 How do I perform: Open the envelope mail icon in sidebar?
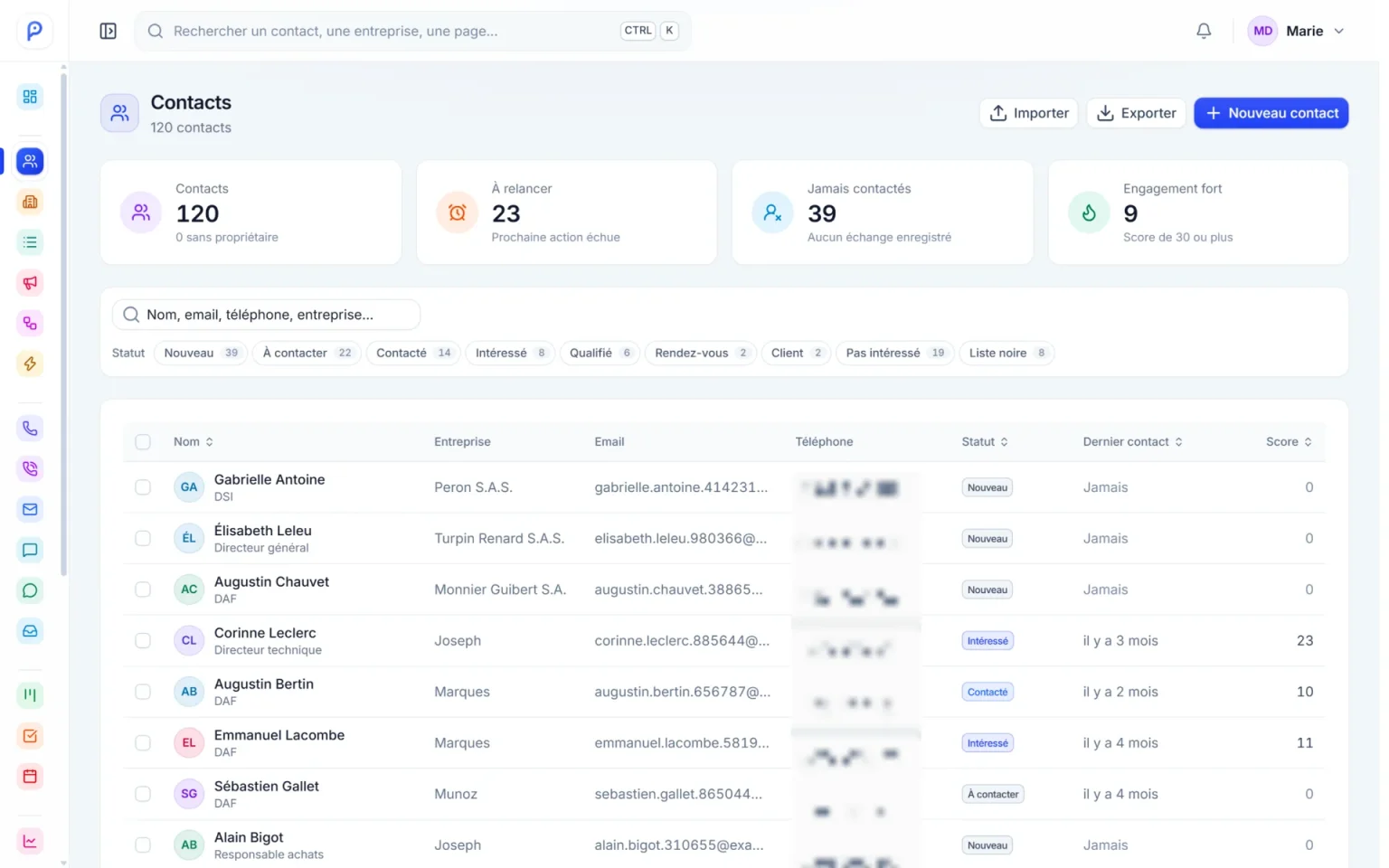[30, 509]
